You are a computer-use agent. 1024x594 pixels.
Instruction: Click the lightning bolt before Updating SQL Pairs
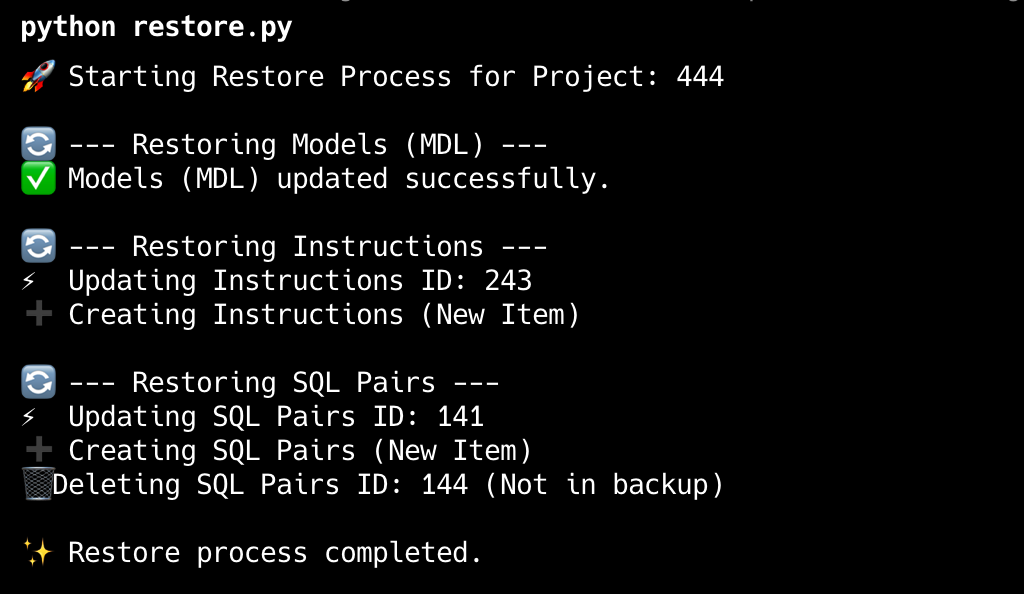tap(29, 417)
